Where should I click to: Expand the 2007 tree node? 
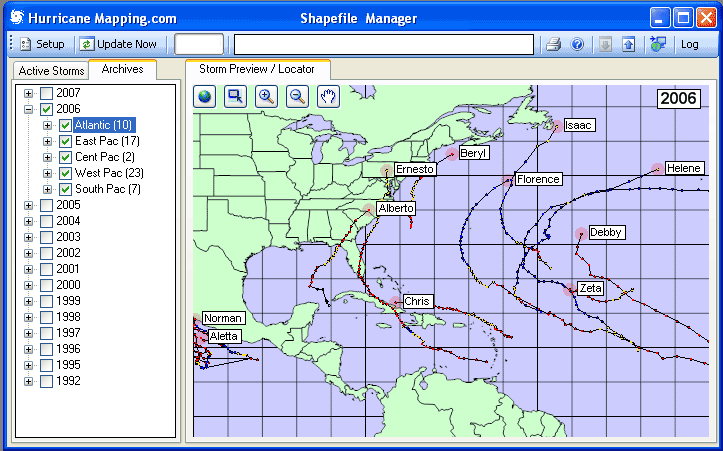pyautogui.click(x=29, y=93)
